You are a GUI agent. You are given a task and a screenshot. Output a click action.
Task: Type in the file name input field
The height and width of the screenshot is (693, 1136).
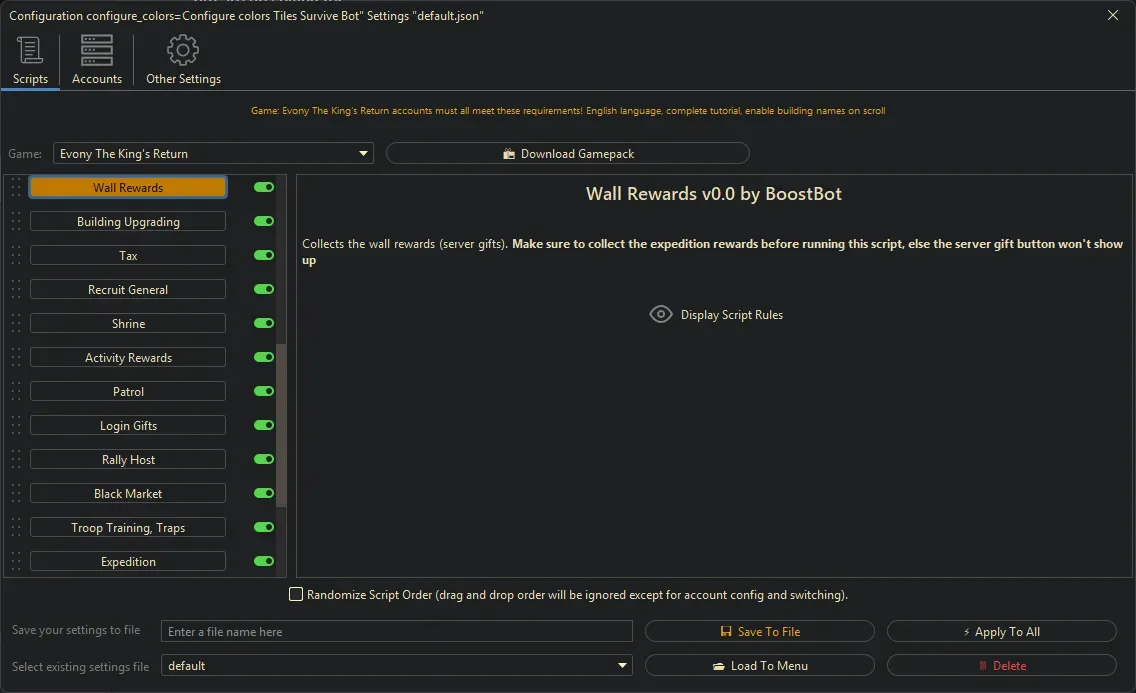(397, 631)
